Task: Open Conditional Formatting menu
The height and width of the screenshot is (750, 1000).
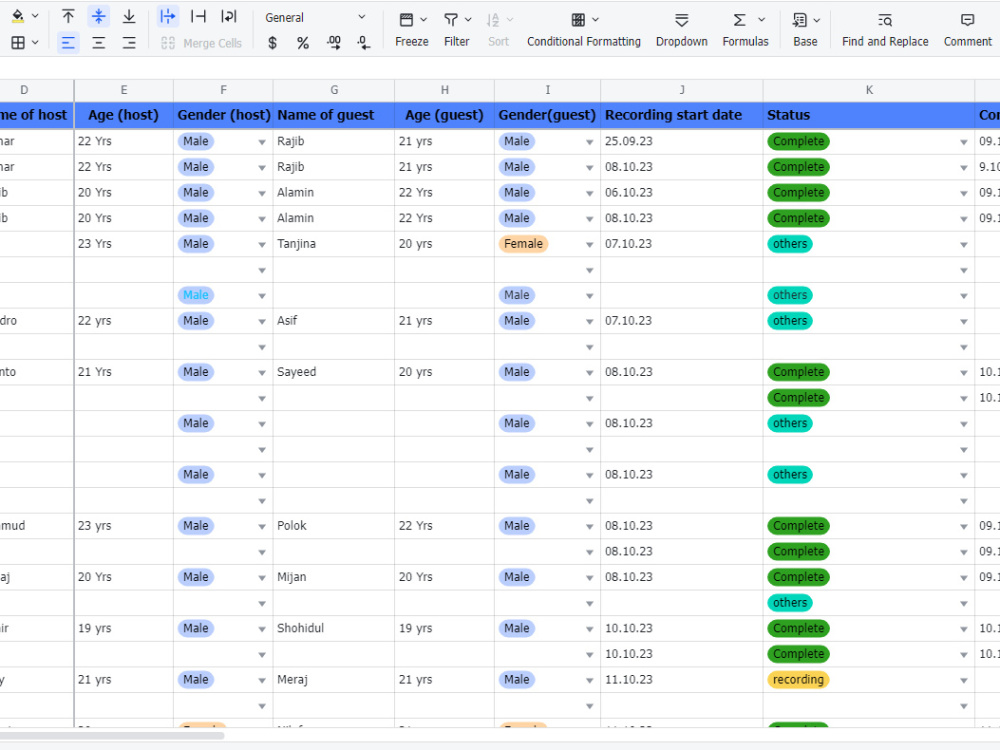Action: click(x=584, y=30)
